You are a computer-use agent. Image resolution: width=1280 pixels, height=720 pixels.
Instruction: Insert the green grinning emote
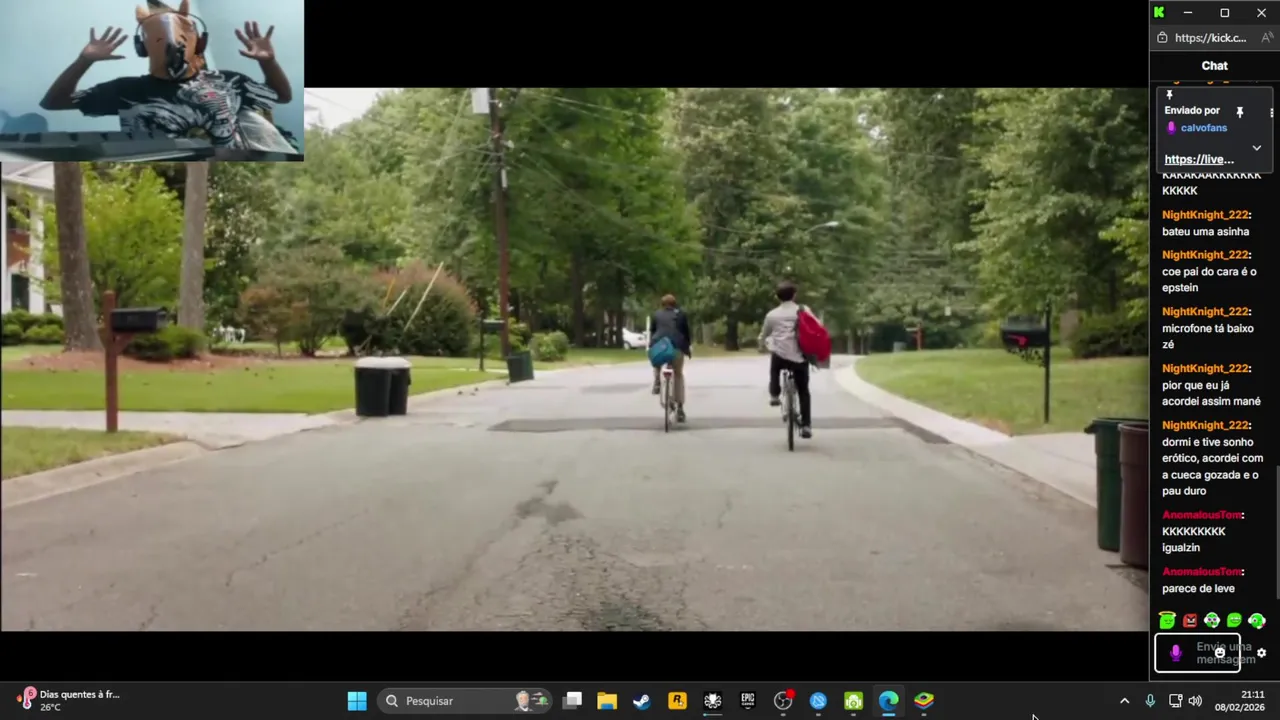point(1234,621)
